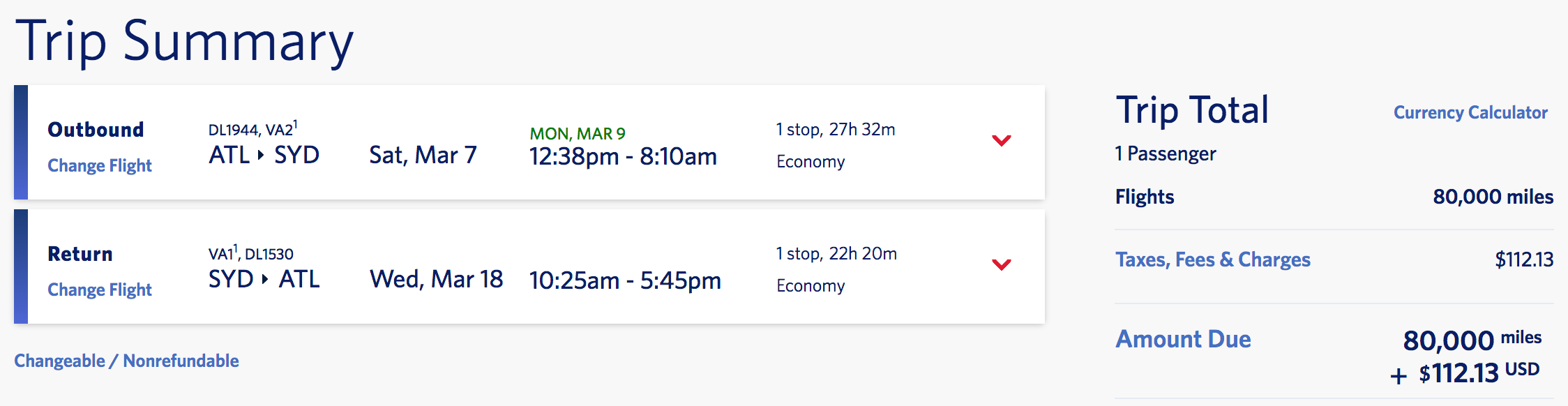Click Change Flight under Outbound
1568x406 pixels.
pyautogui.click(x=100, y=166)
